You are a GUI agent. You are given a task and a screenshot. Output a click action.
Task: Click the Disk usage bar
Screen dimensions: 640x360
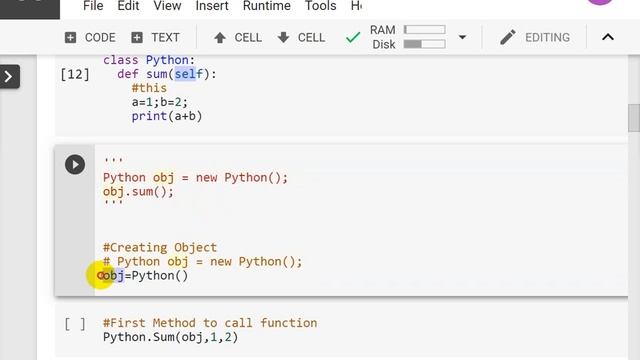424,44
